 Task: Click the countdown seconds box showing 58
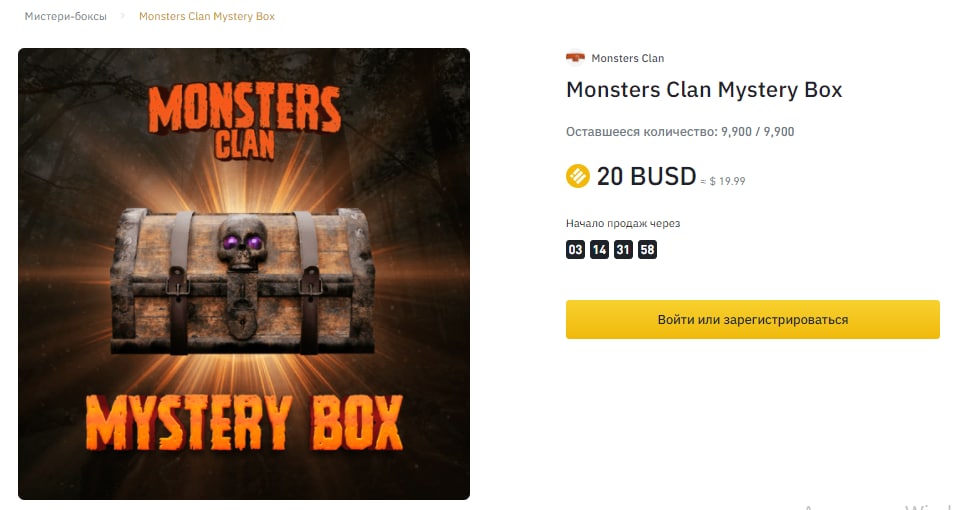(x=647, y=250)
